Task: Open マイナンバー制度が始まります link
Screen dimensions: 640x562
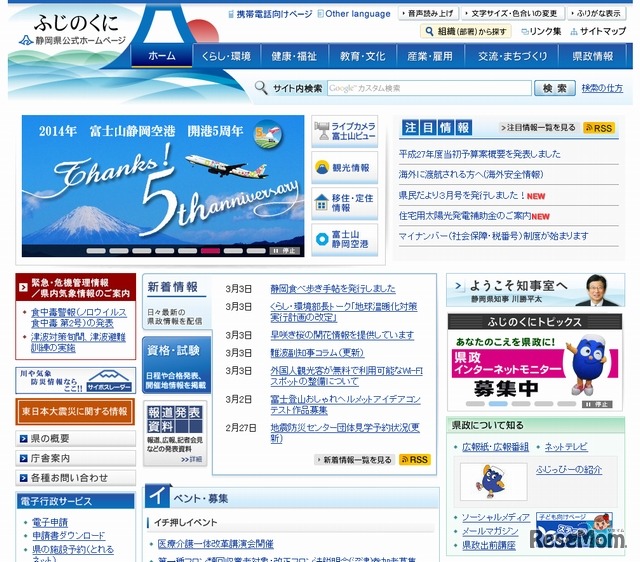Action: tap(493, 236)
